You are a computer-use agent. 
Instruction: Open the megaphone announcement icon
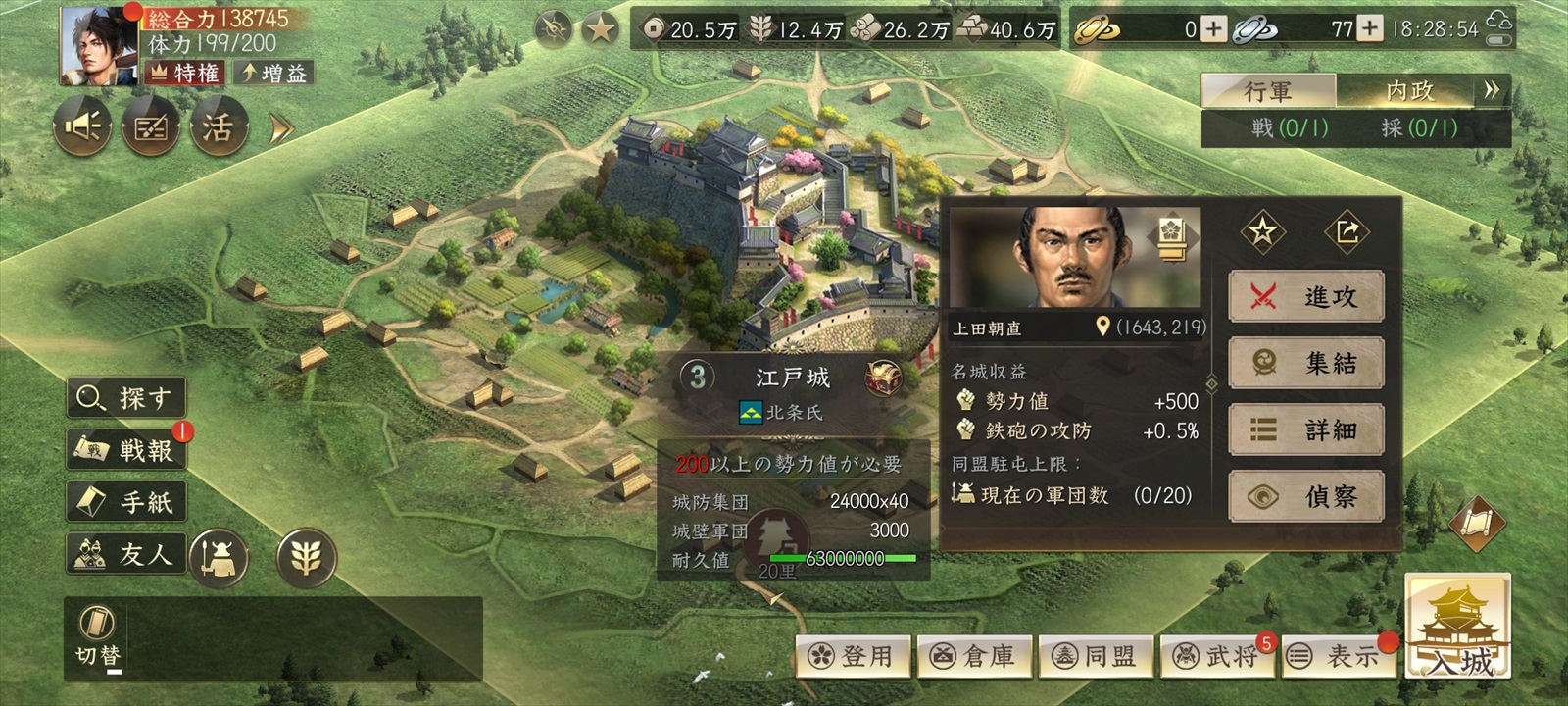point(82,126)
